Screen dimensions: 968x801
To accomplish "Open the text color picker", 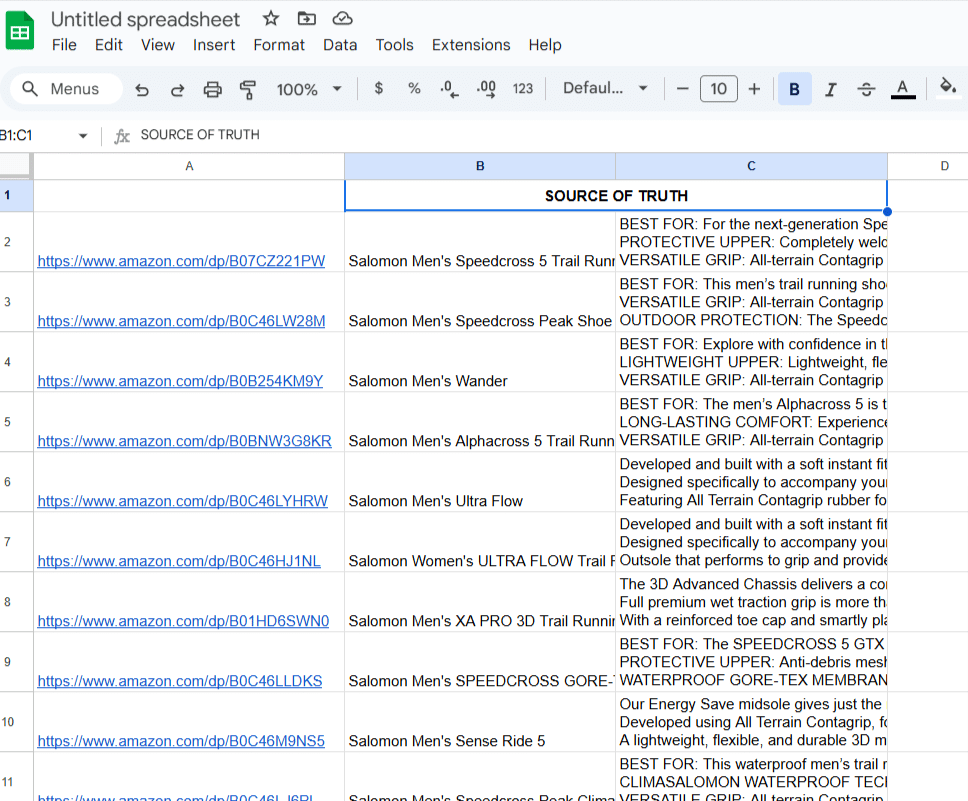I will pos(903,89).
